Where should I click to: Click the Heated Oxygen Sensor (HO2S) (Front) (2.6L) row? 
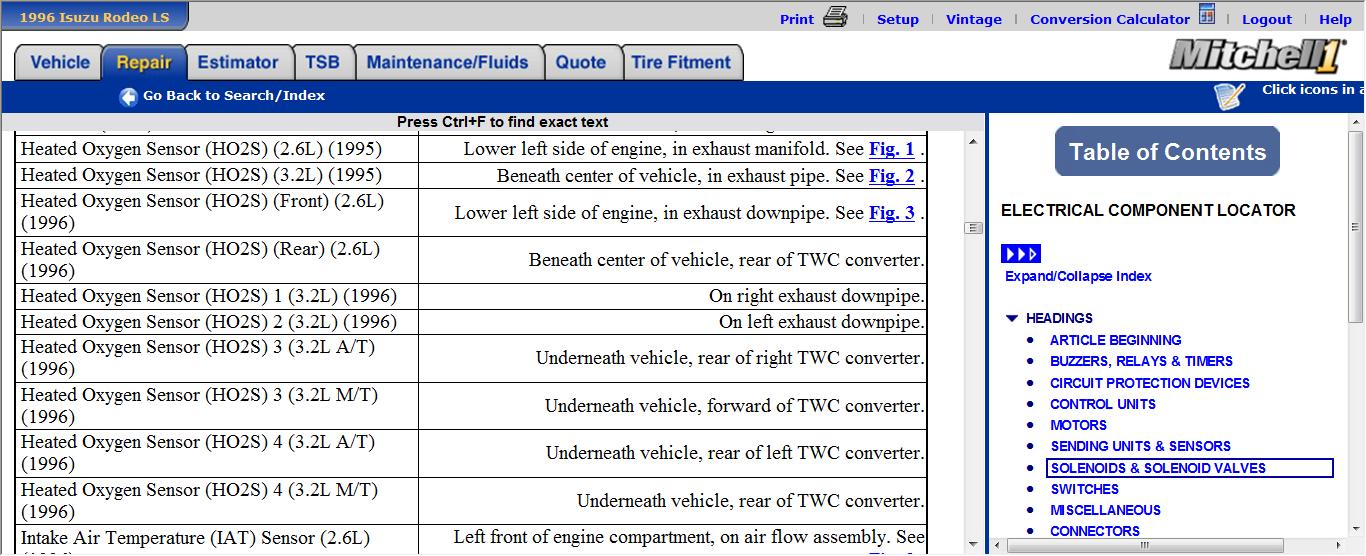pyautogui.click(x=471, y=213)
